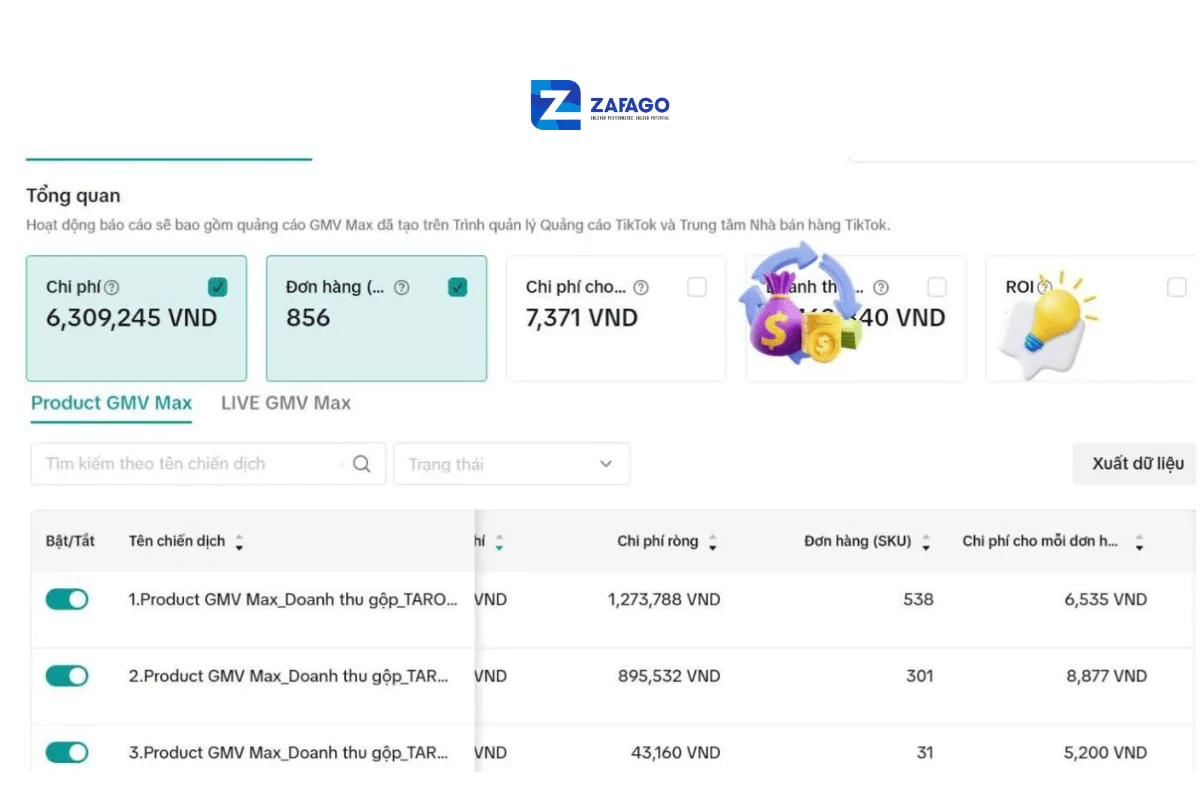The height and width of the screenshot is (800, 1200).
Task: Click the Xuất dữ liệu button
Action: (x=1137, y=464)
